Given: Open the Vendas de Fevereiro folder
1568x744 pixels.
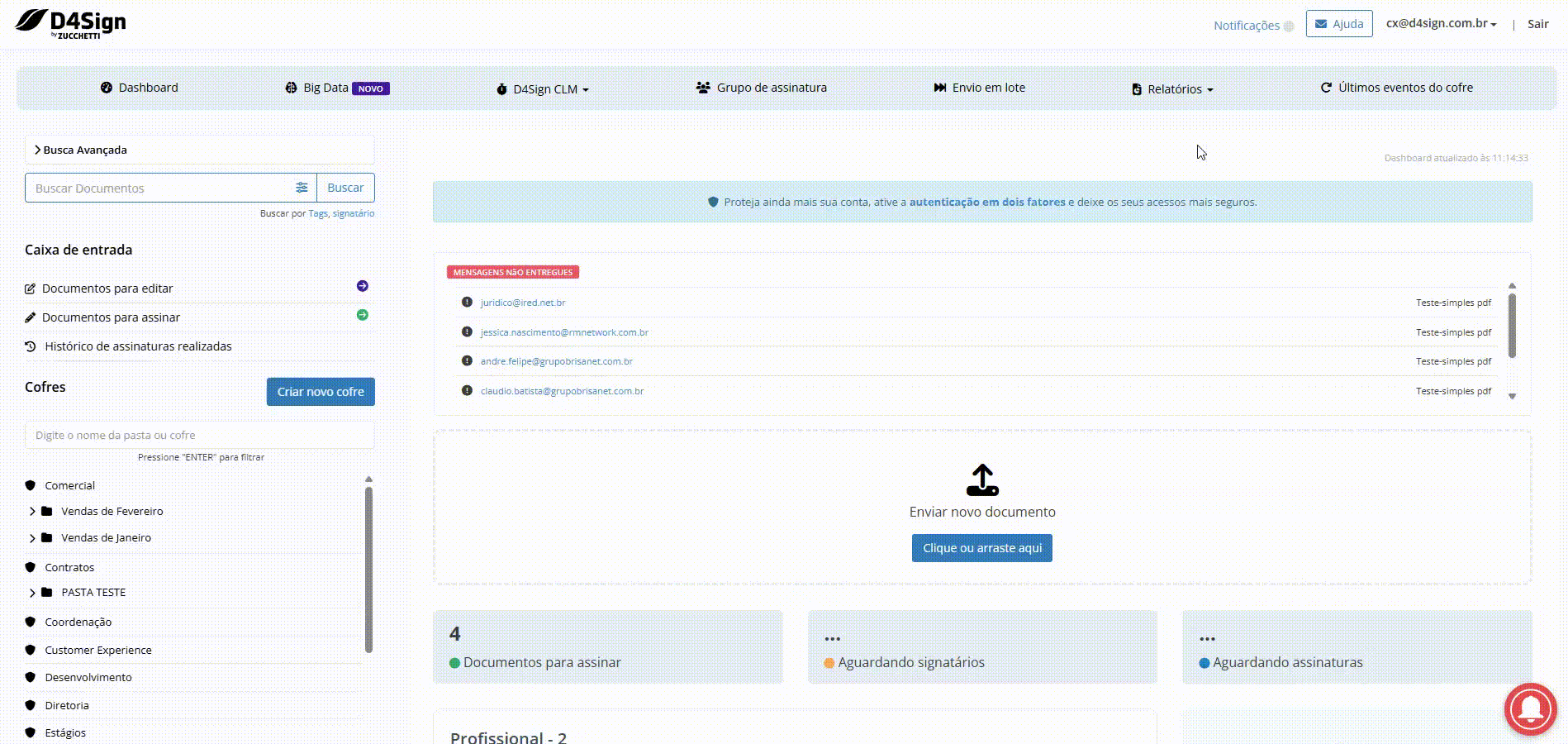Looking at the screenshot, I should pyautogui.click(x=112, y=511).
